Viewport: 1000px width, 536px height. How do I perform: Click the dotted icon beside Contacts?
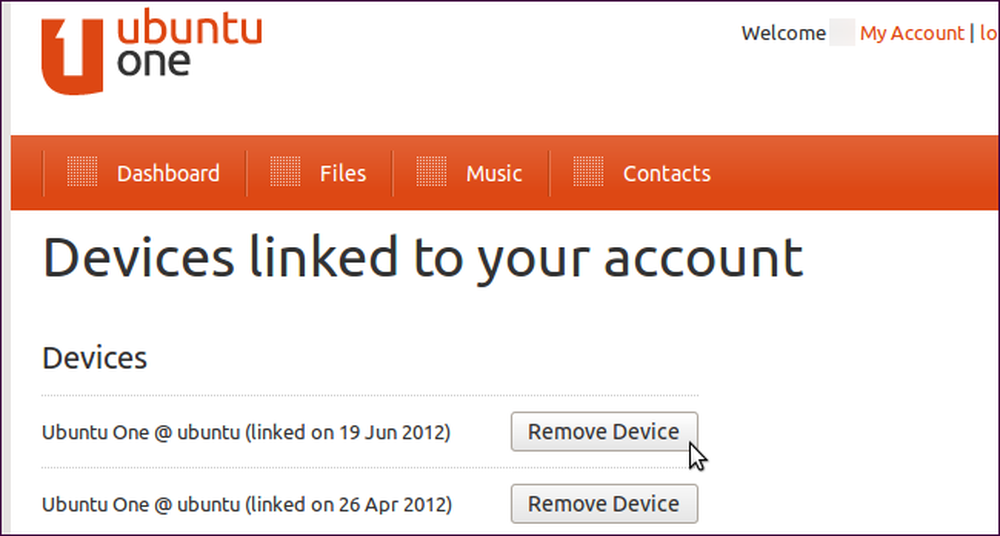[x=588, y=171]
